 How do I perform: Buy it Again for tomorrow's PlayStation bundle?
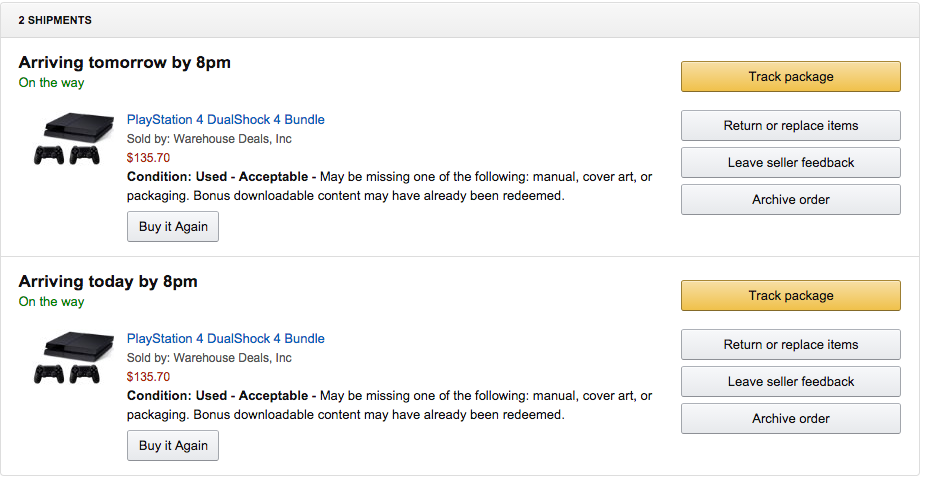coord(173,226)
